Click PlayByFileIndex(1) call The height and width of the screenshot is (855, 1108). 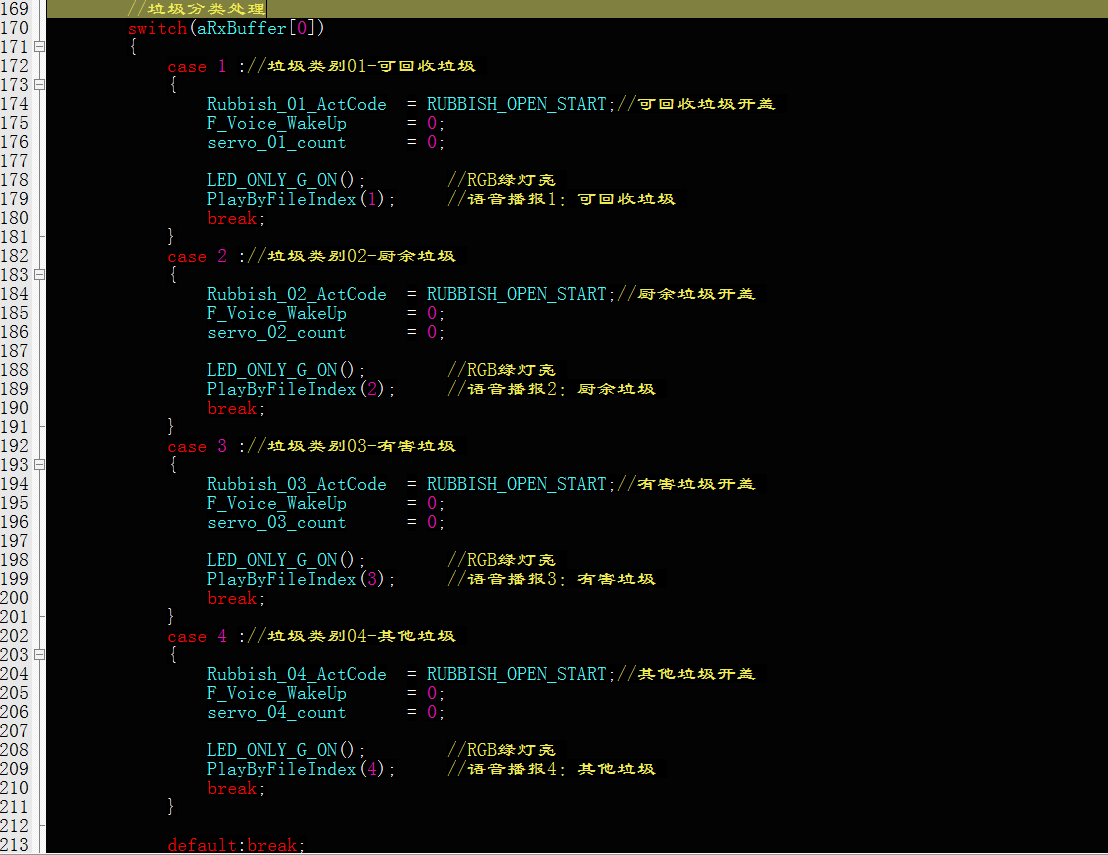[x=295, y=199]
